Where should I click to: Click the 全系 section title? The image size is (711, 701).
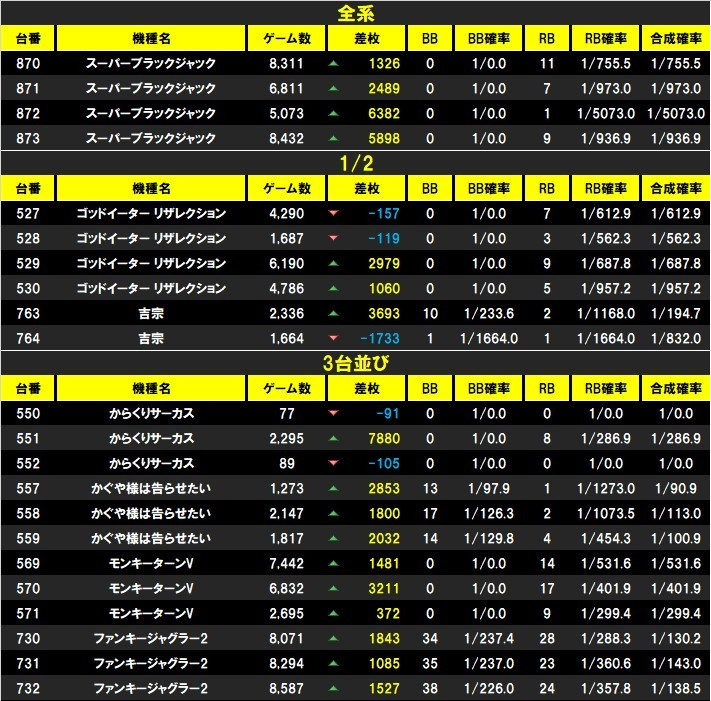pyautogui.click(x=356, y=14)
